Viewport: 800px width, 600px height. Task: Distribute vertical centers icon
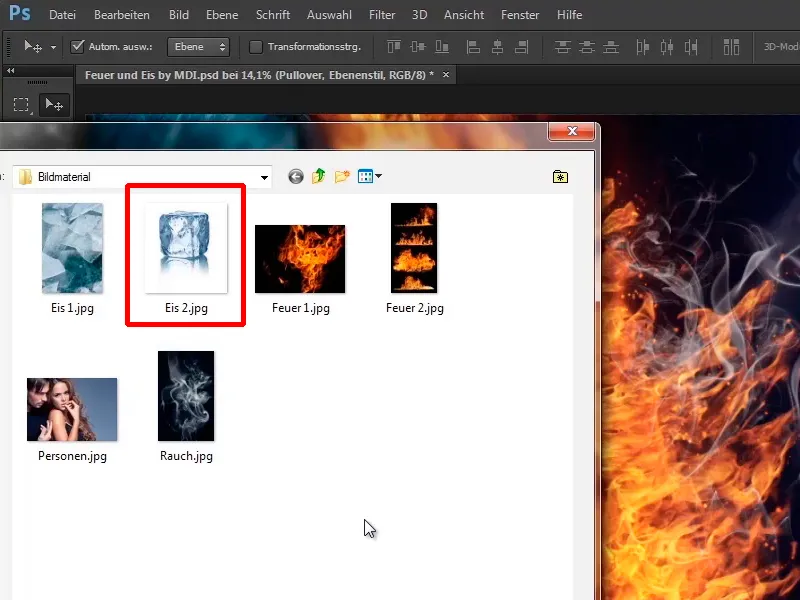(x=587, y=47)
